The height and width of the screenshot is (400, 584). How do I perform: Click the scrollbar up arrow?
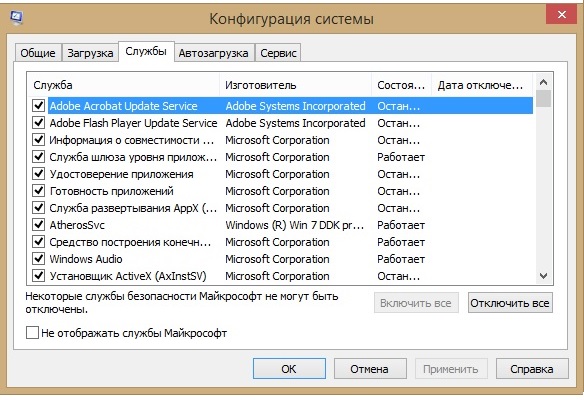pos(543,82)
